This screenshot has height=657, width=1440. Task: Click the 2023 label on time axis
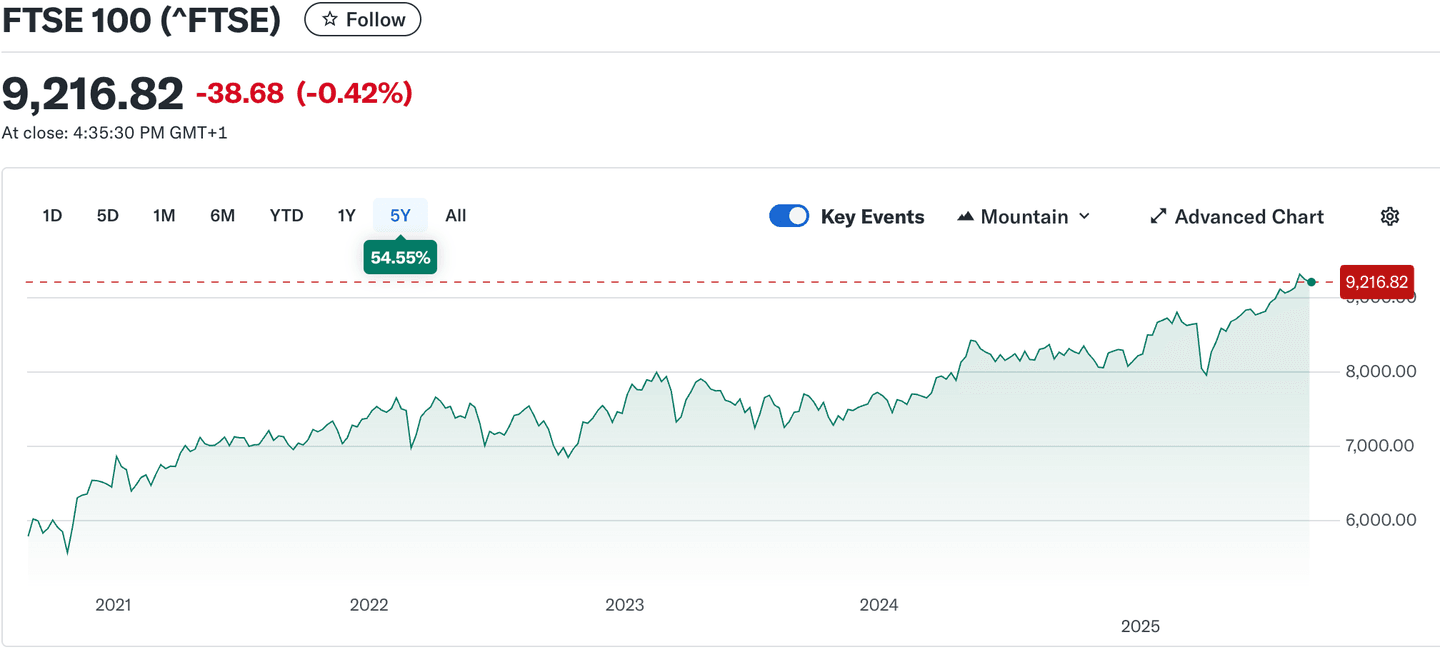[625, 605]
